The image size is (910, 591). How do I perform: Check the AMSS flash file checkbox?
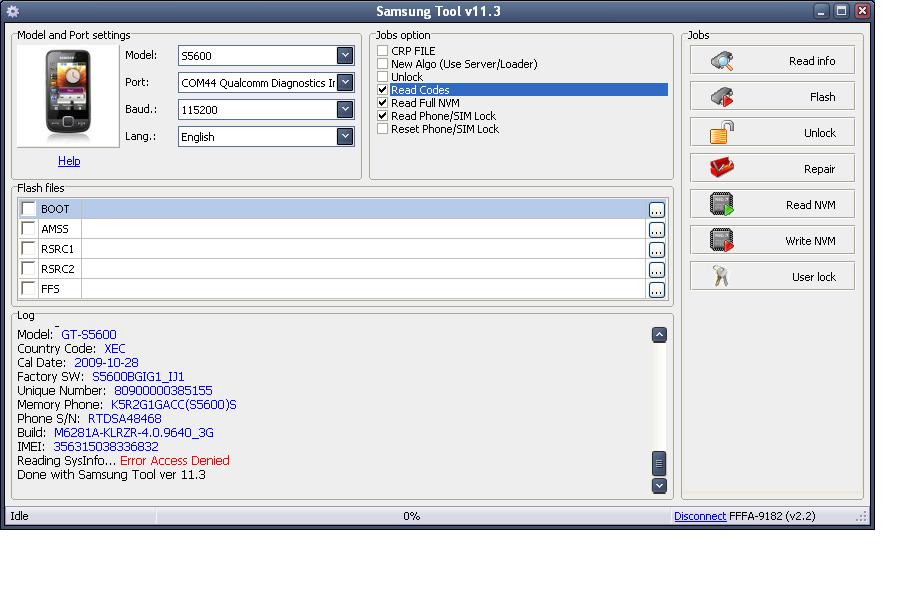point(28,228)
